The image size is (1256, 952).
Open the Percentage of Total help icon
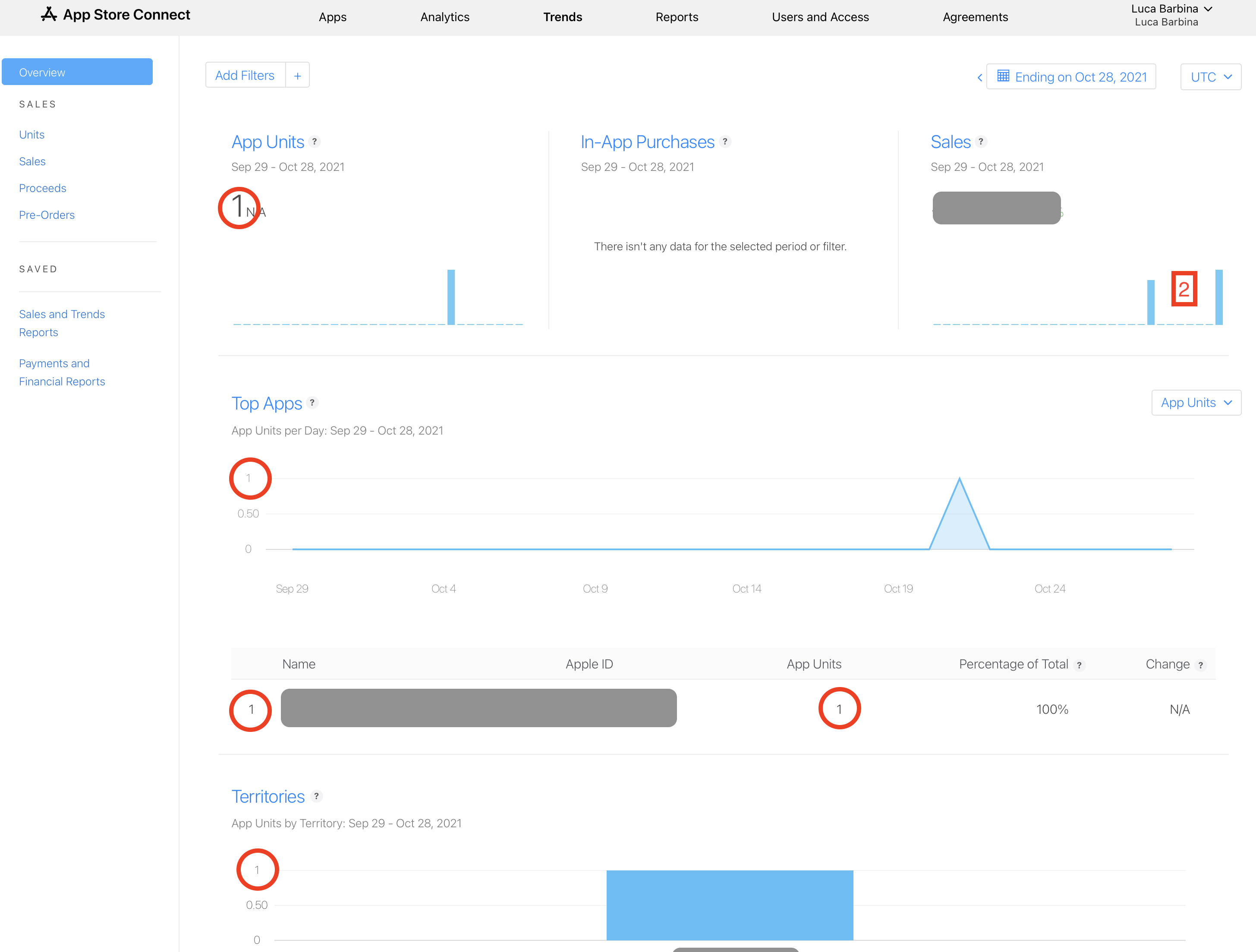pyautogui.click(x=1079, y=665)
